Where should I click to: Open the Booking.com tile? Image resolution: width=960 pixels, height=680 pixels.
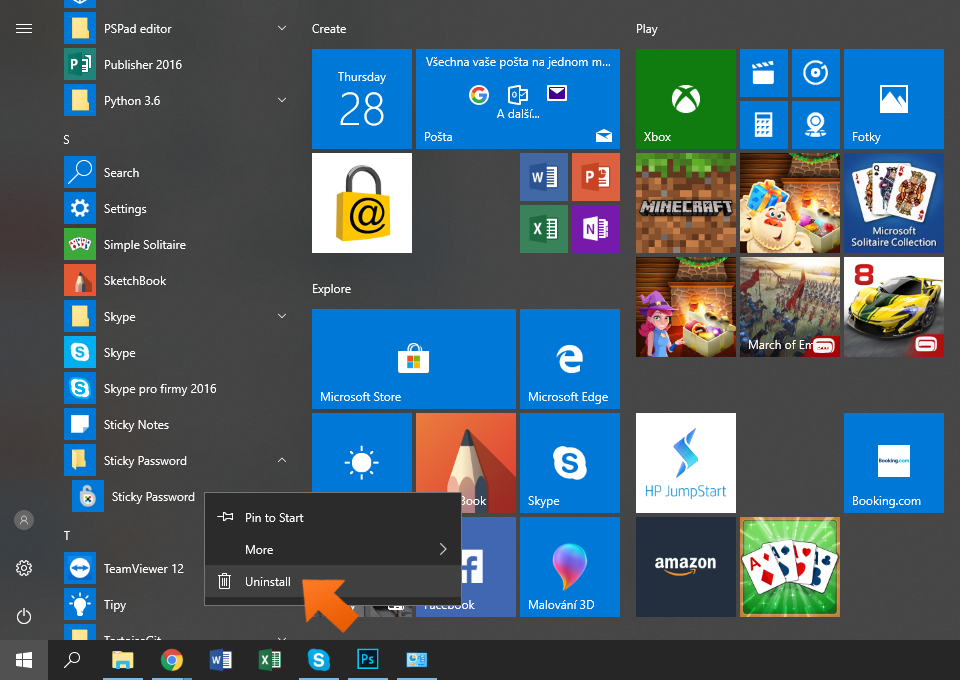[894, 463]
